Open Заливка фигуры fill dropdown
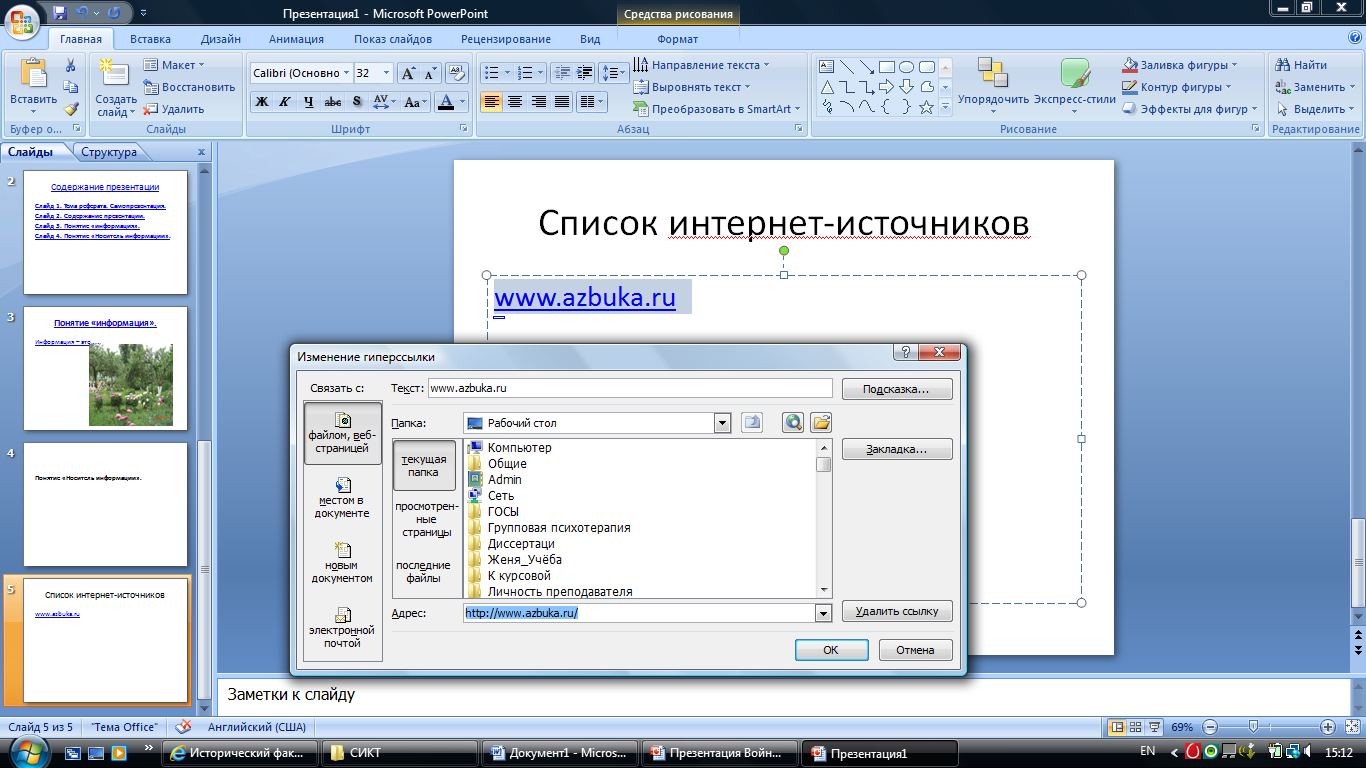Viewport: 1366px width, 768px height. pos(1180,65)
